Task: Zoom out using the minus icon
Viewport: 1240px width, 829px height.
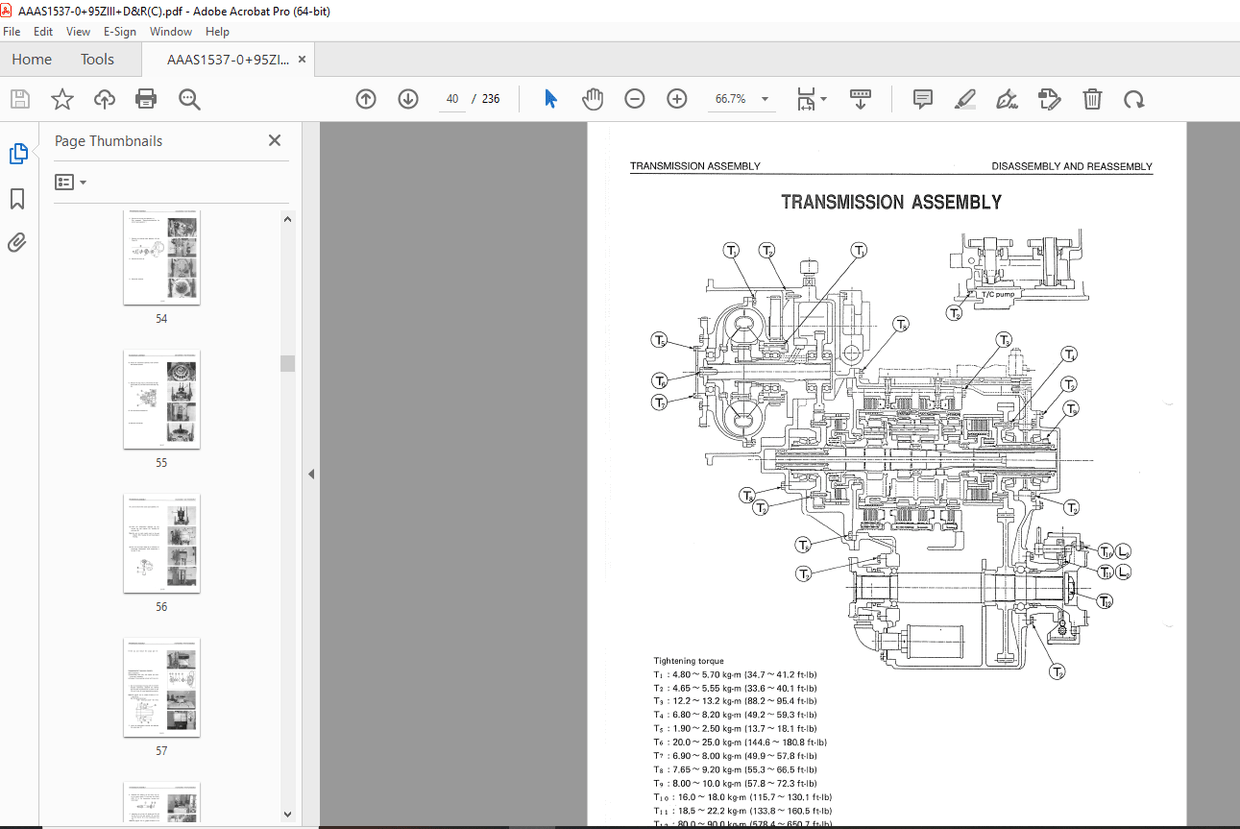Action: click(x=634, y=98)
